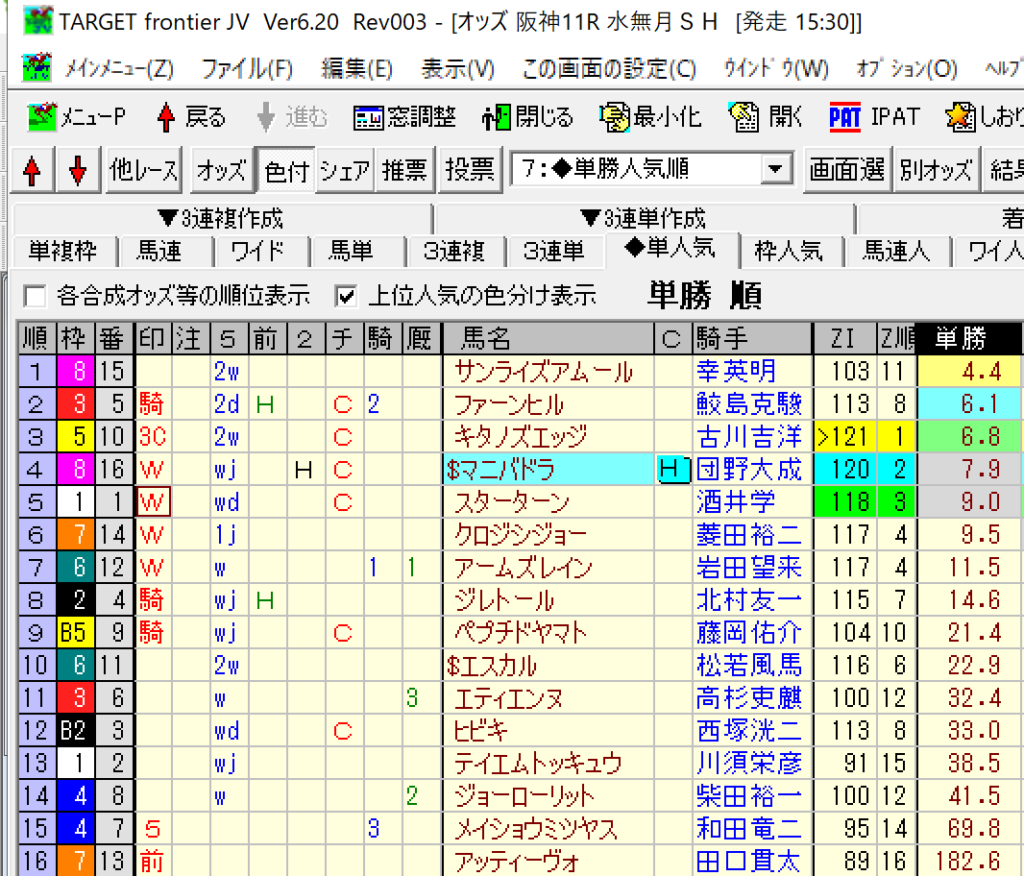
Task: Click horse name サンライズアムール
Action: click(x=543, y=371)
